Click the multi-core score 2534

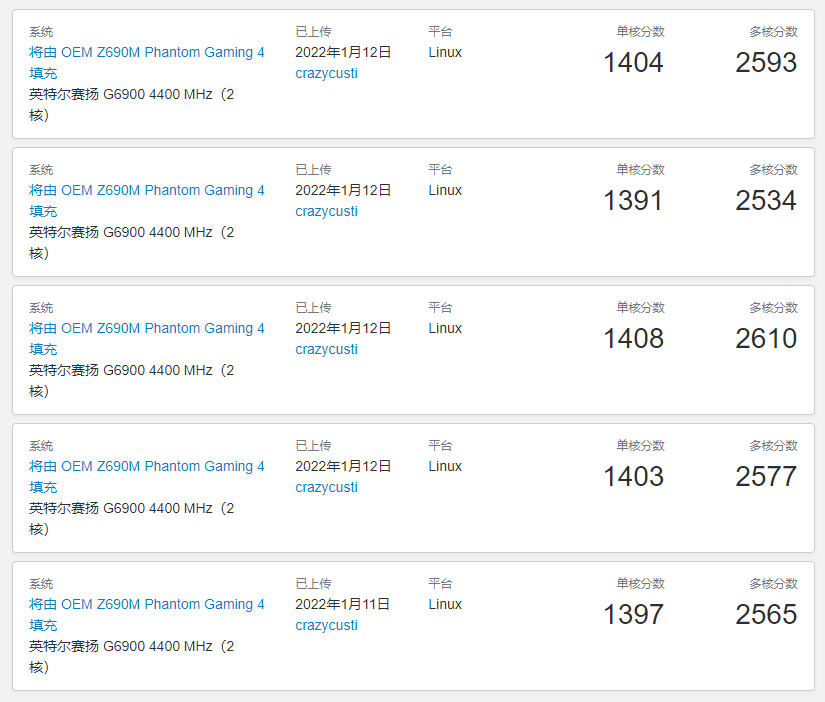pos(766,201)
